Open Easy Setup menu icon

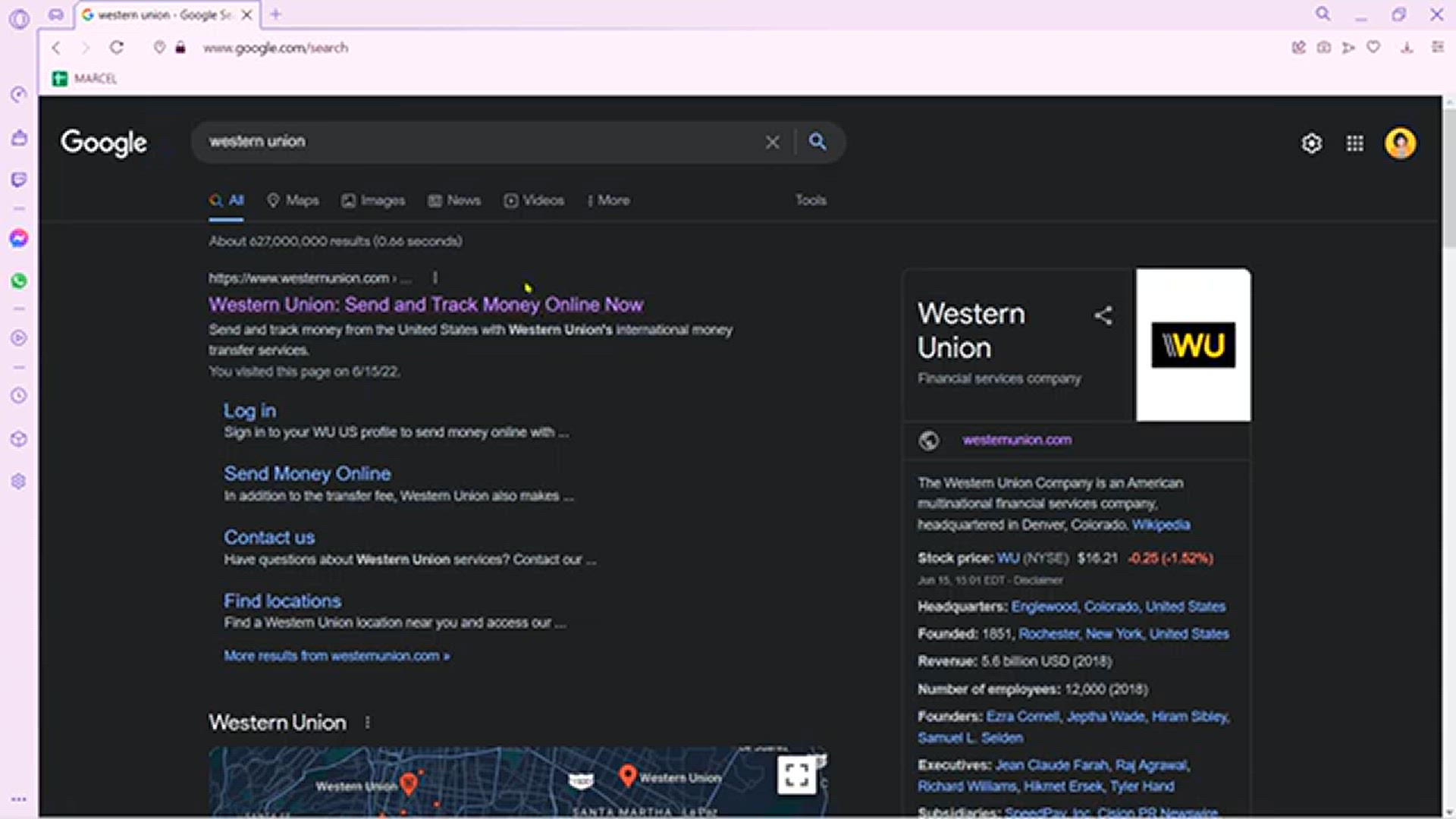[1437, 47]
